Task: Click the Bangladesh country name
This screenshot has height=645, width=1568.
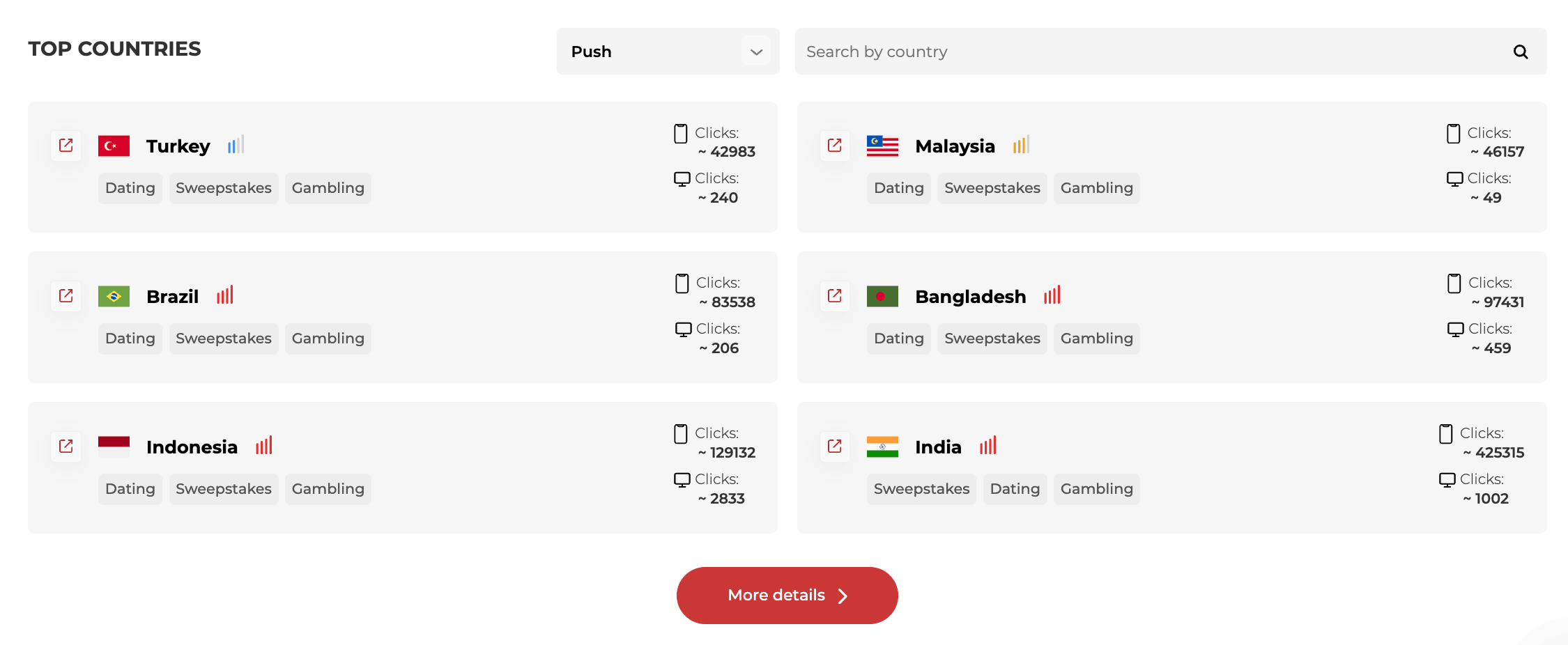Action: (x=970, y=297)
